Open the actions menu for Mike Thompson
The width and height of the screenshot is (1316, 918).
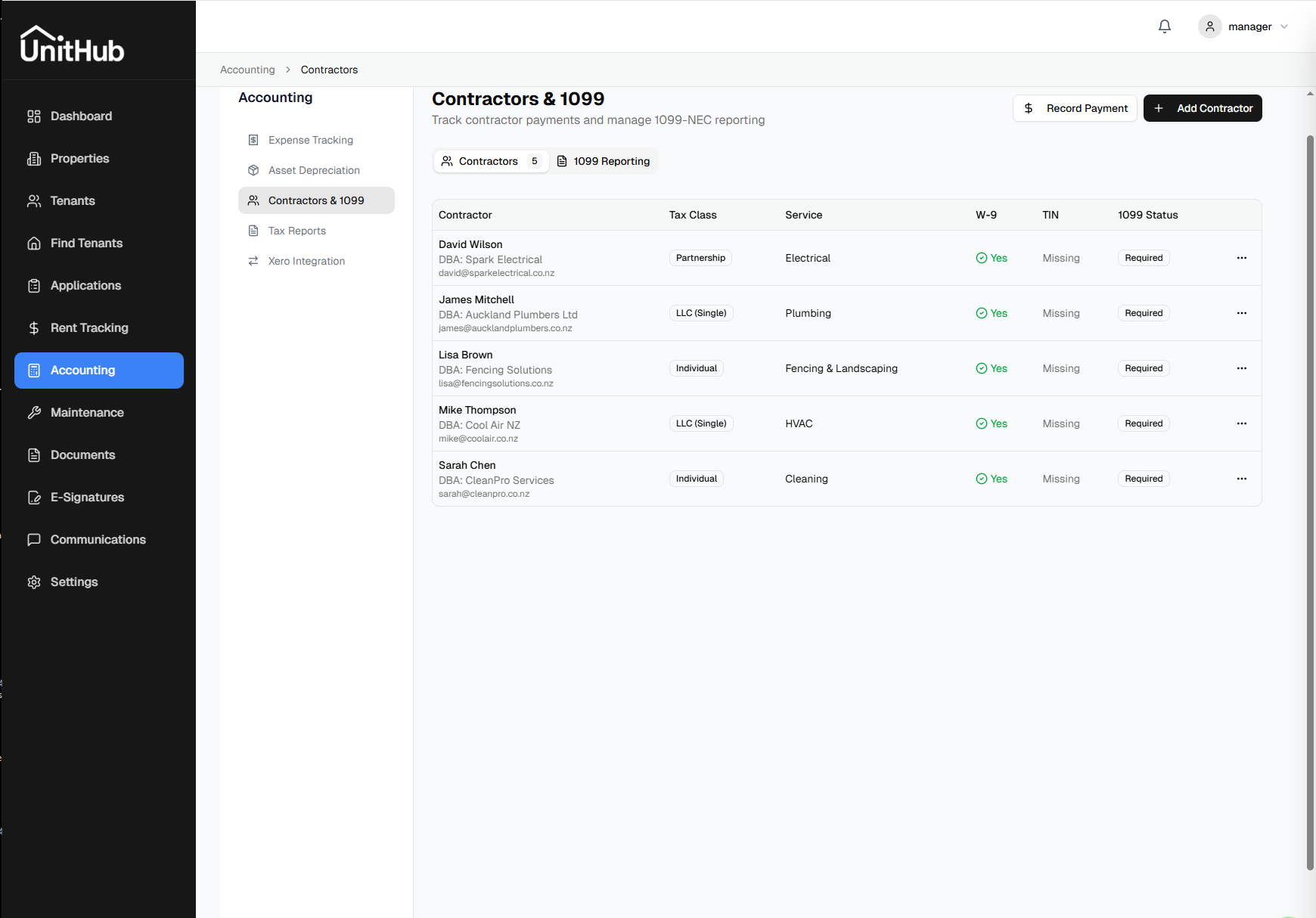[x=1242, y=423]
